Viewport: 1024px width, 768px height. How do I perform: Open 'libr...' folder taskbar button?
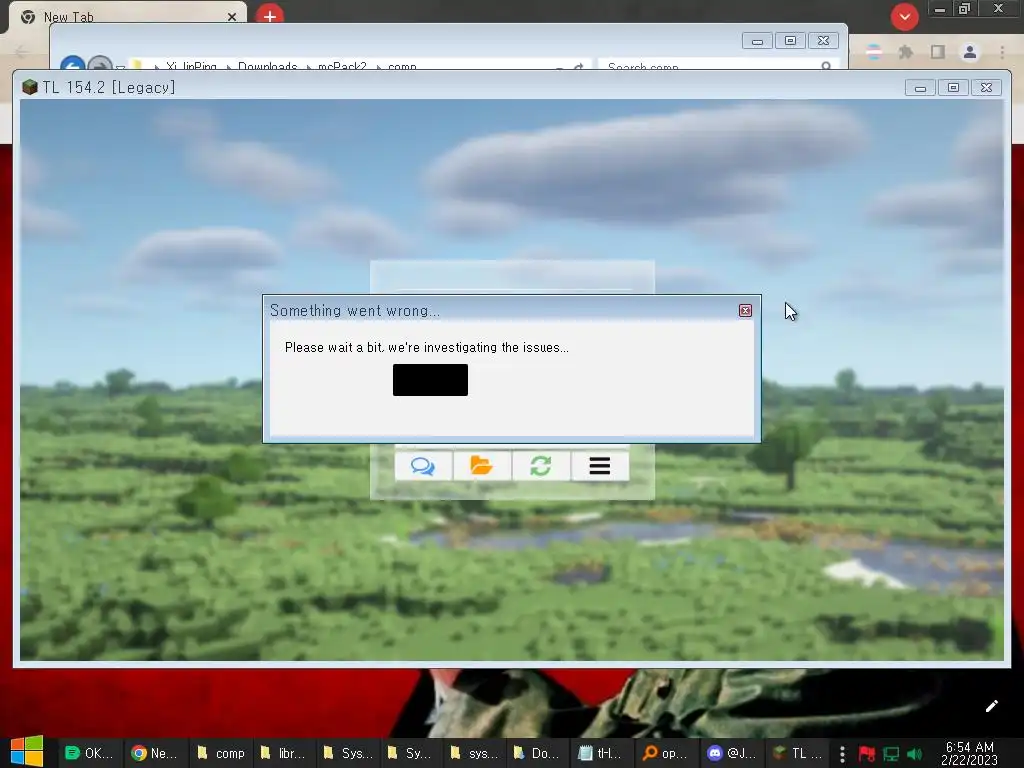coord(282,753)
